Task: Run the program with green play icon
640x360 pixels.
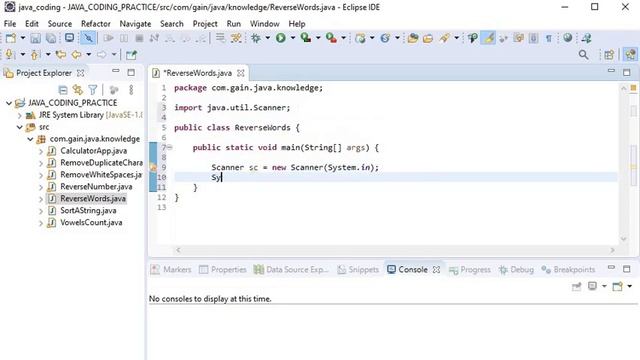Action: pos(280,38)
